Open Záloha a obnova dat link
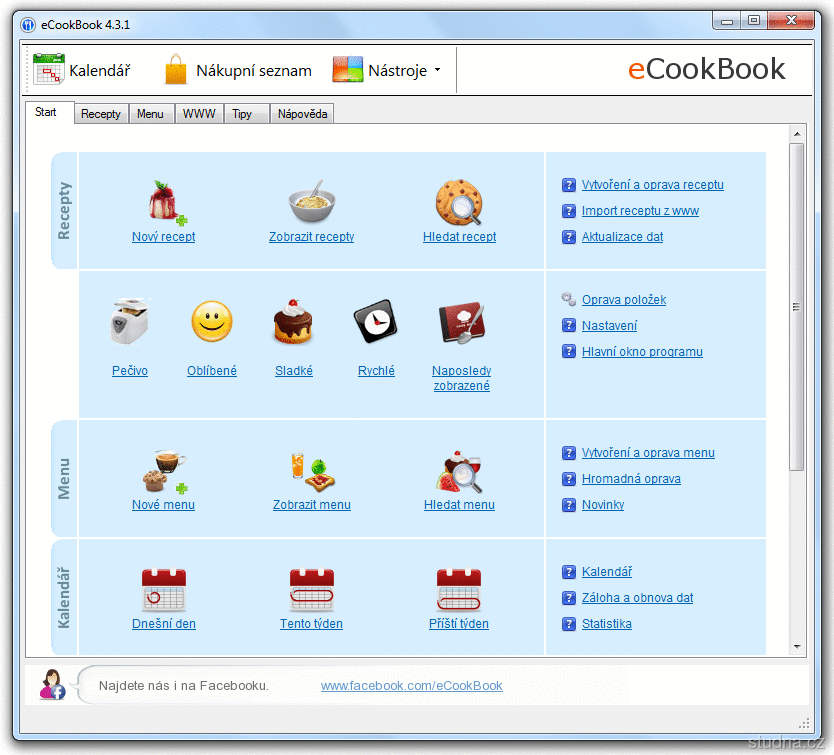834x755 pixels. 637,598
